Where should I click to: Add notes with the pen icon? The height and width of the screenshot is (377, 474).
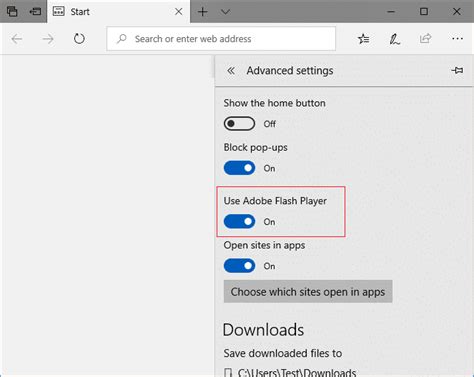(x=394, y=39)
